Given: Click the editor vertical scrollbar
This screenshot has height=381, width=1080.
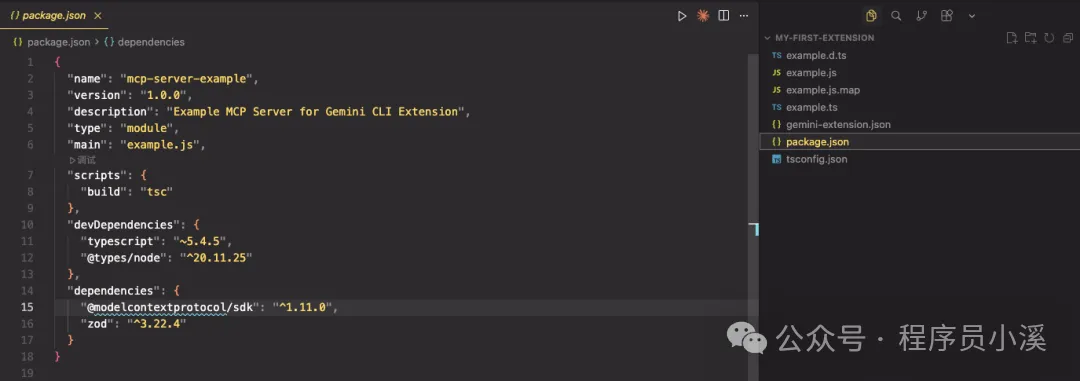Looking at the screenshot, I should click(754, 217).
